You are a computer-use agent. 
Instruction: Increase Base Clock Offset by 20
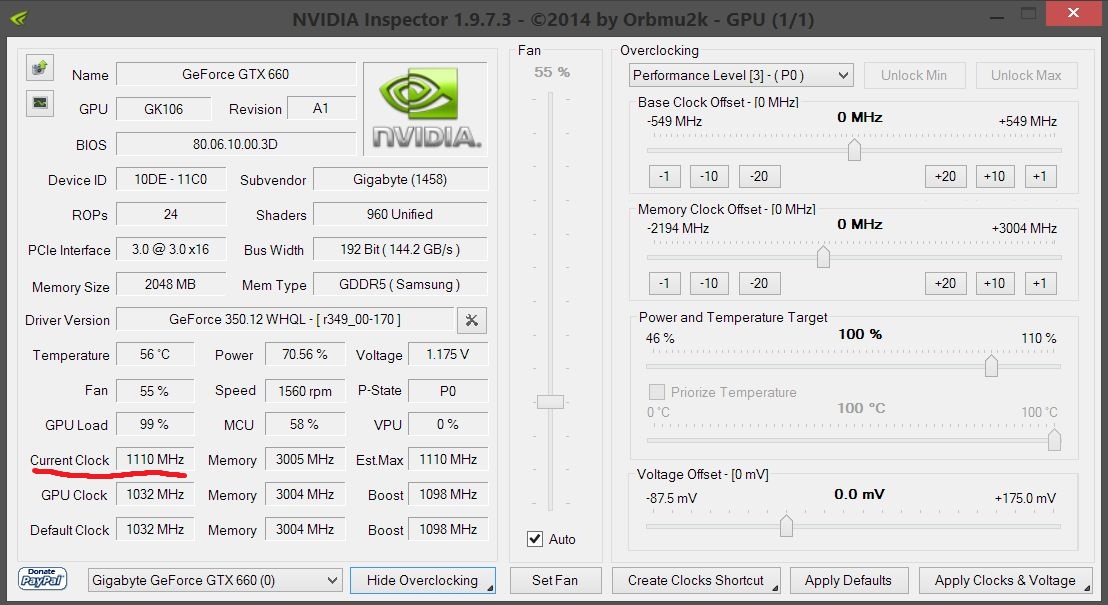[945, 176]
